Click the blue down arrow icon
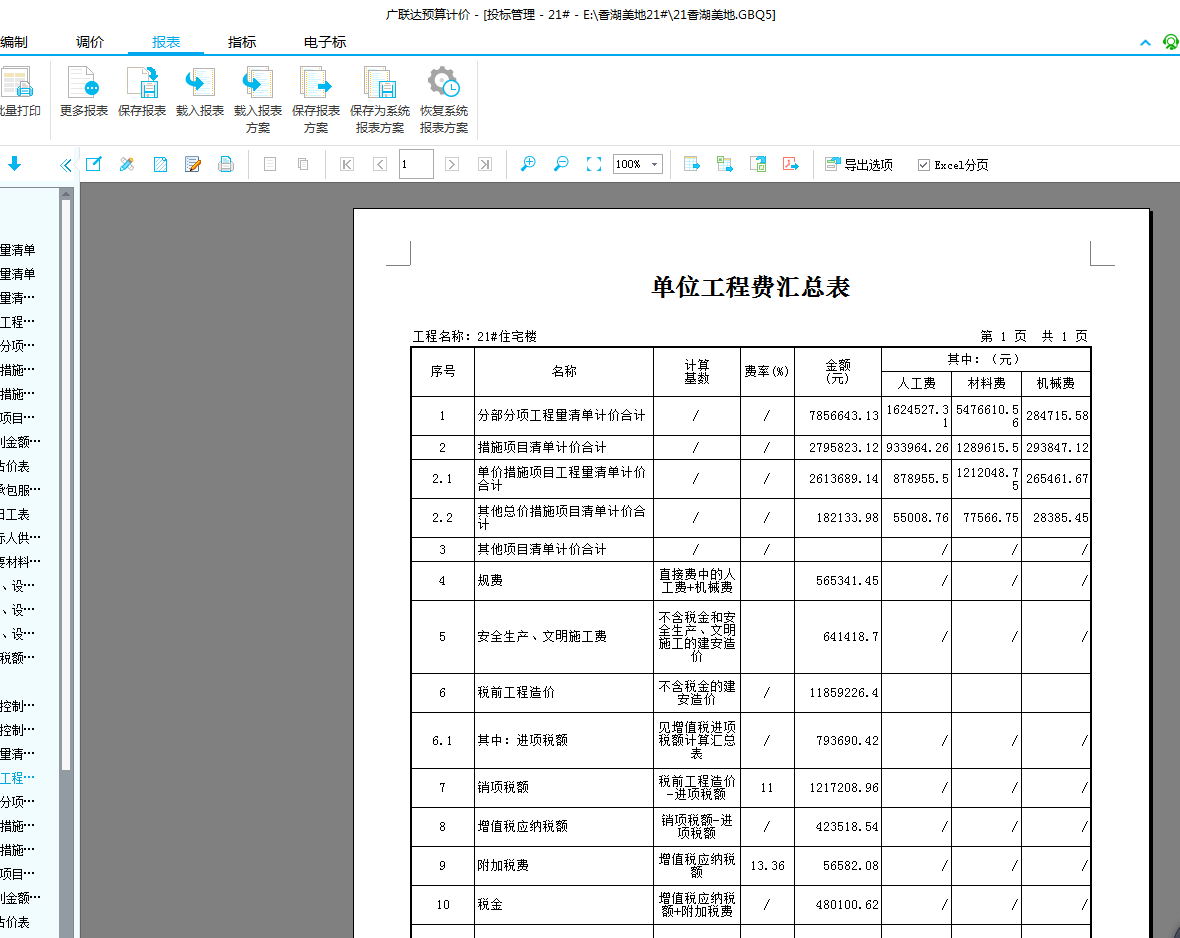The image size is (1180, 938). (x=14, y=163)
